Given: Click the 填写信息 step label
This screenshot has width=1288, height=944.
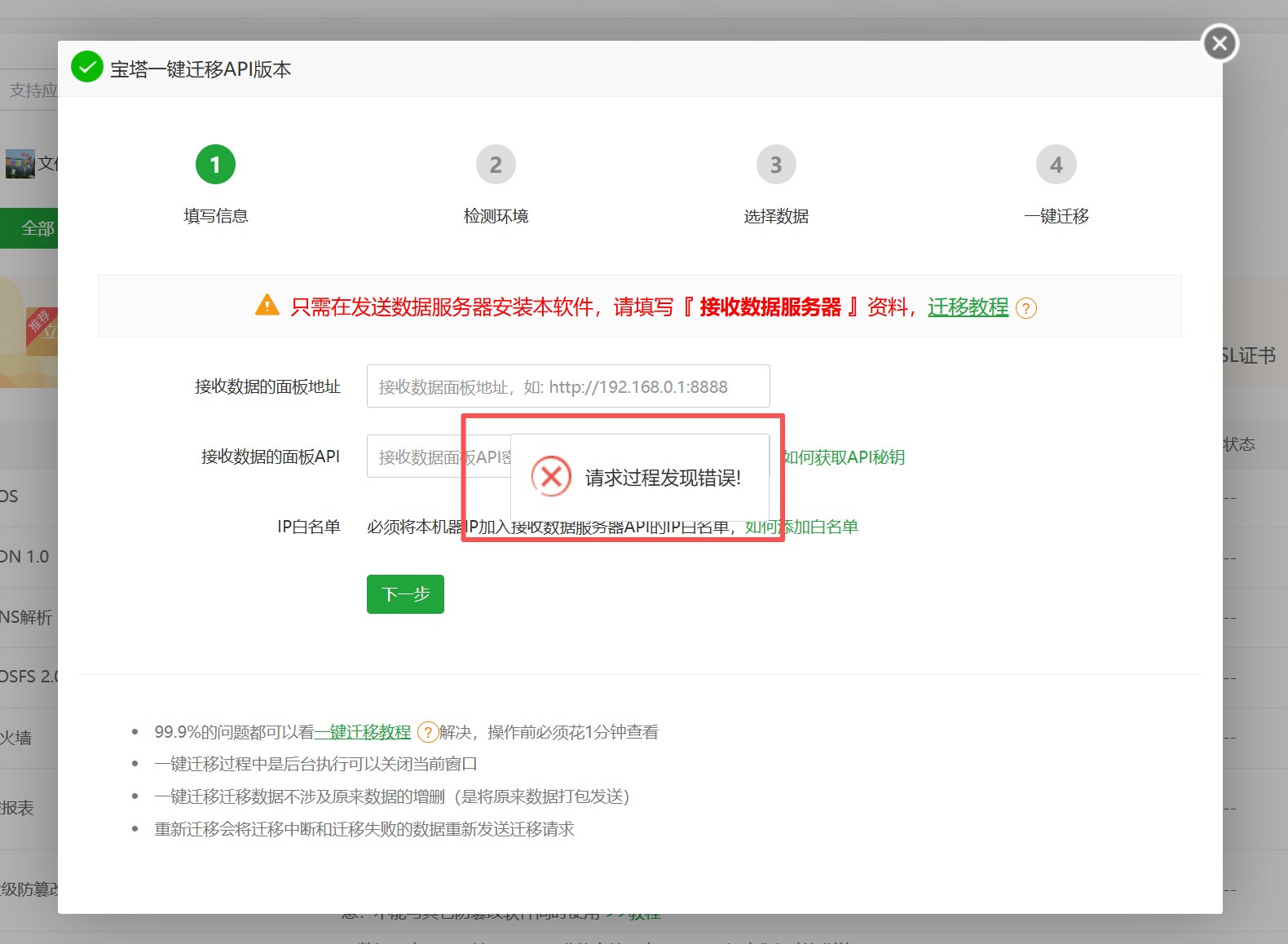Looking at the screenshot, I should [216, 216].
